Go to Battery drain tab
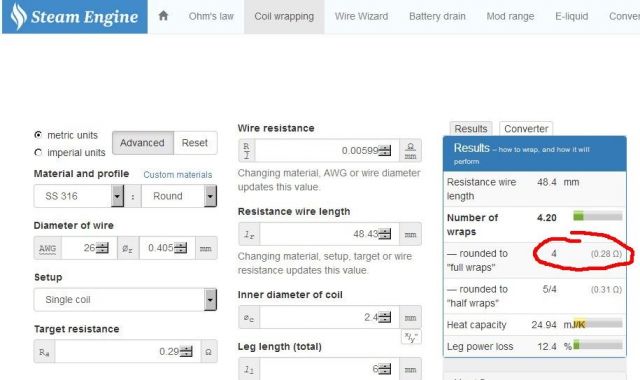Screen dimensions: 640x380 (x=437, y=16)
